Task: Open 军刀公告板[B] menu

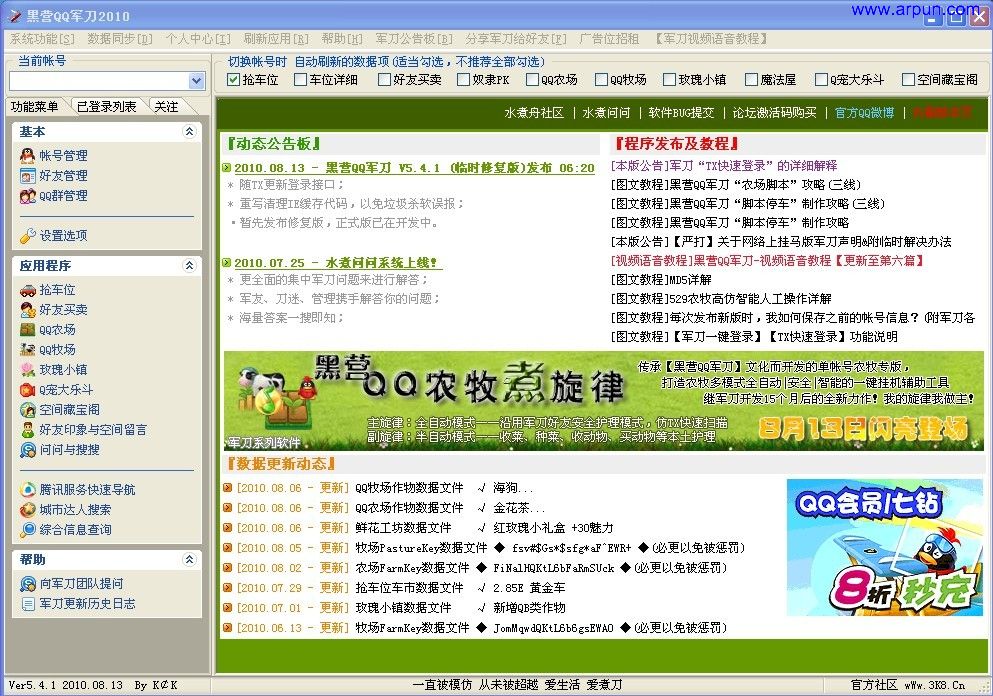Action: coord(414,39)
